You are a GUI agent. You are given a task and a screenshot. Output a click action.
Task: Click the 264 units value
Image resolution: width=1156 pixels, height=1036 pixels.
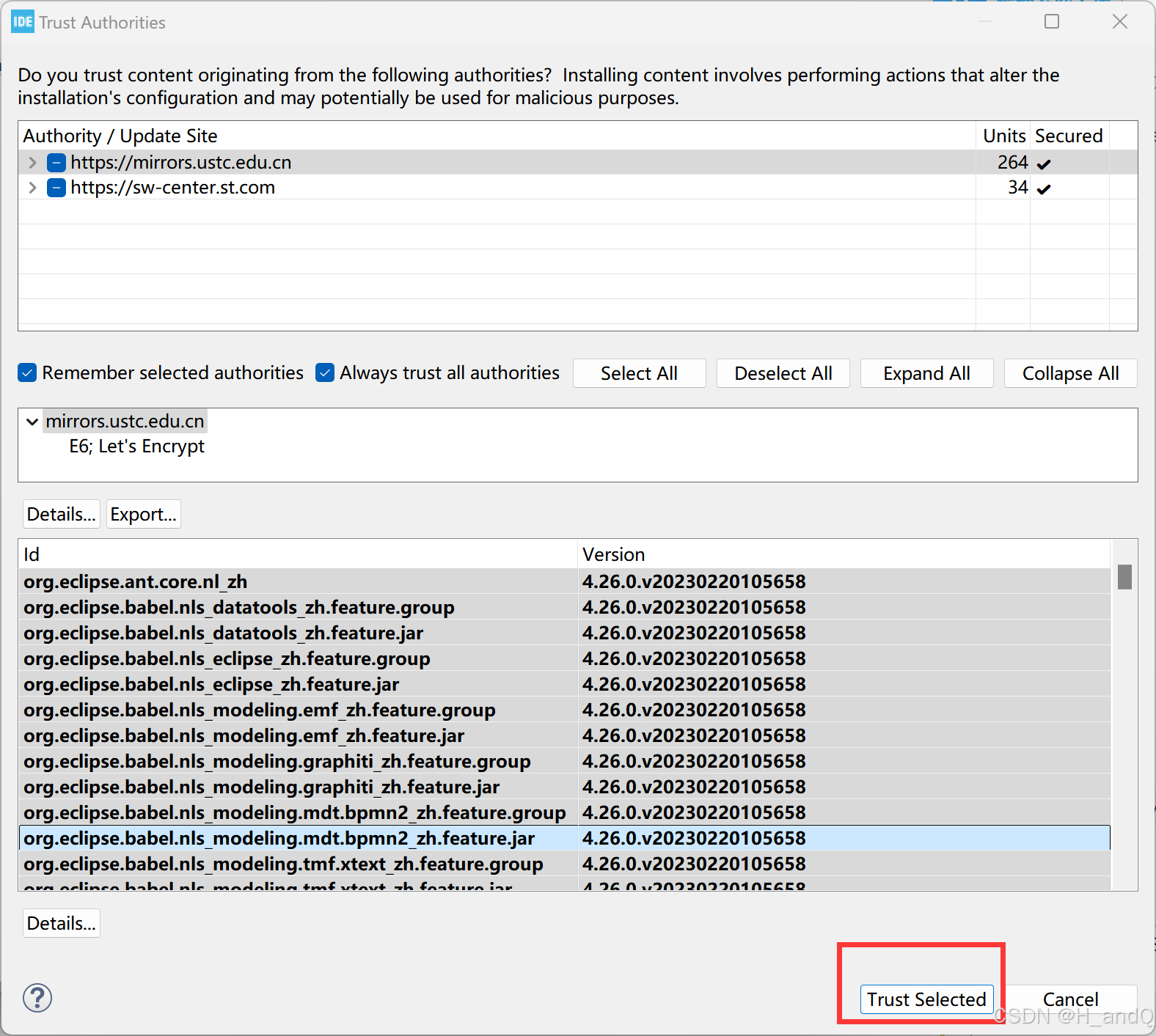1012,163
